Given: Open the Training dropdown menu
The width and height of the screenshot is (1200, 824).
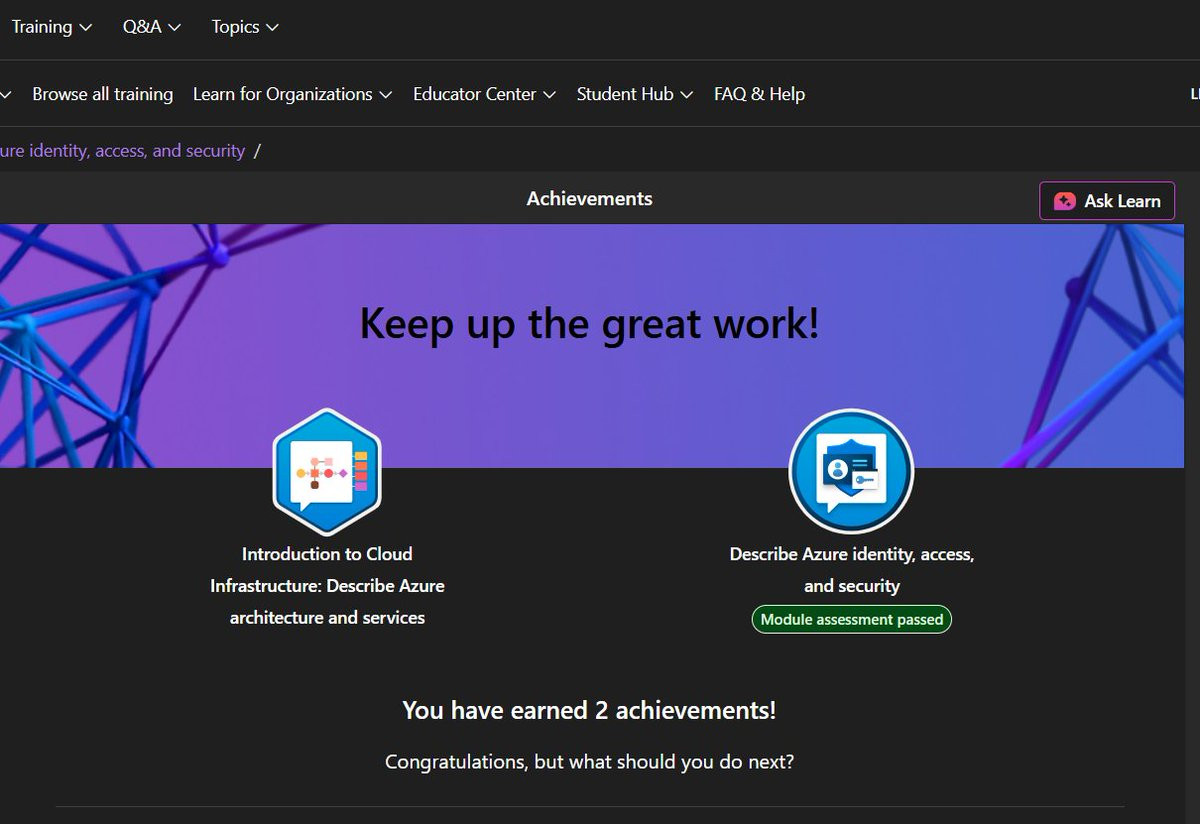Looking at the screenshot, I should point(50,27).
